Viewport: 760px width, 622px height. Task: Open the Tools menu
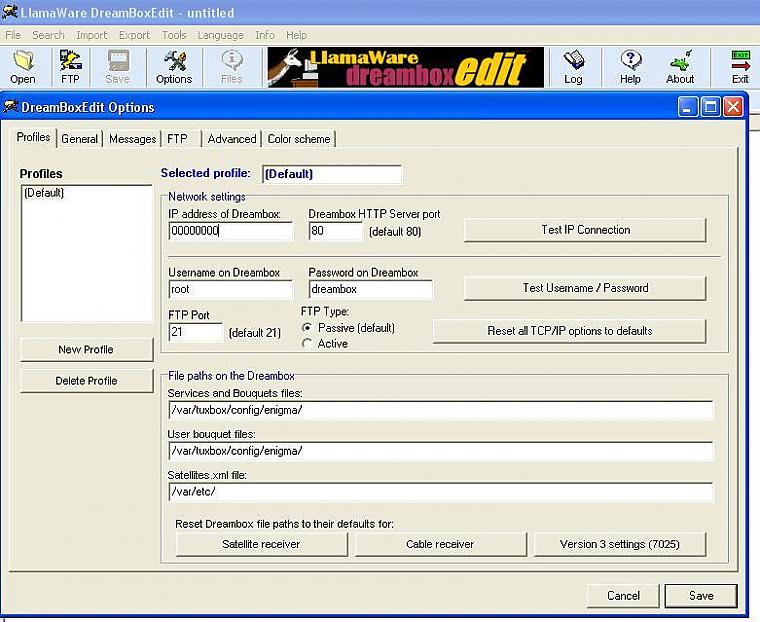pyautogui.click(x=174, y=35)
